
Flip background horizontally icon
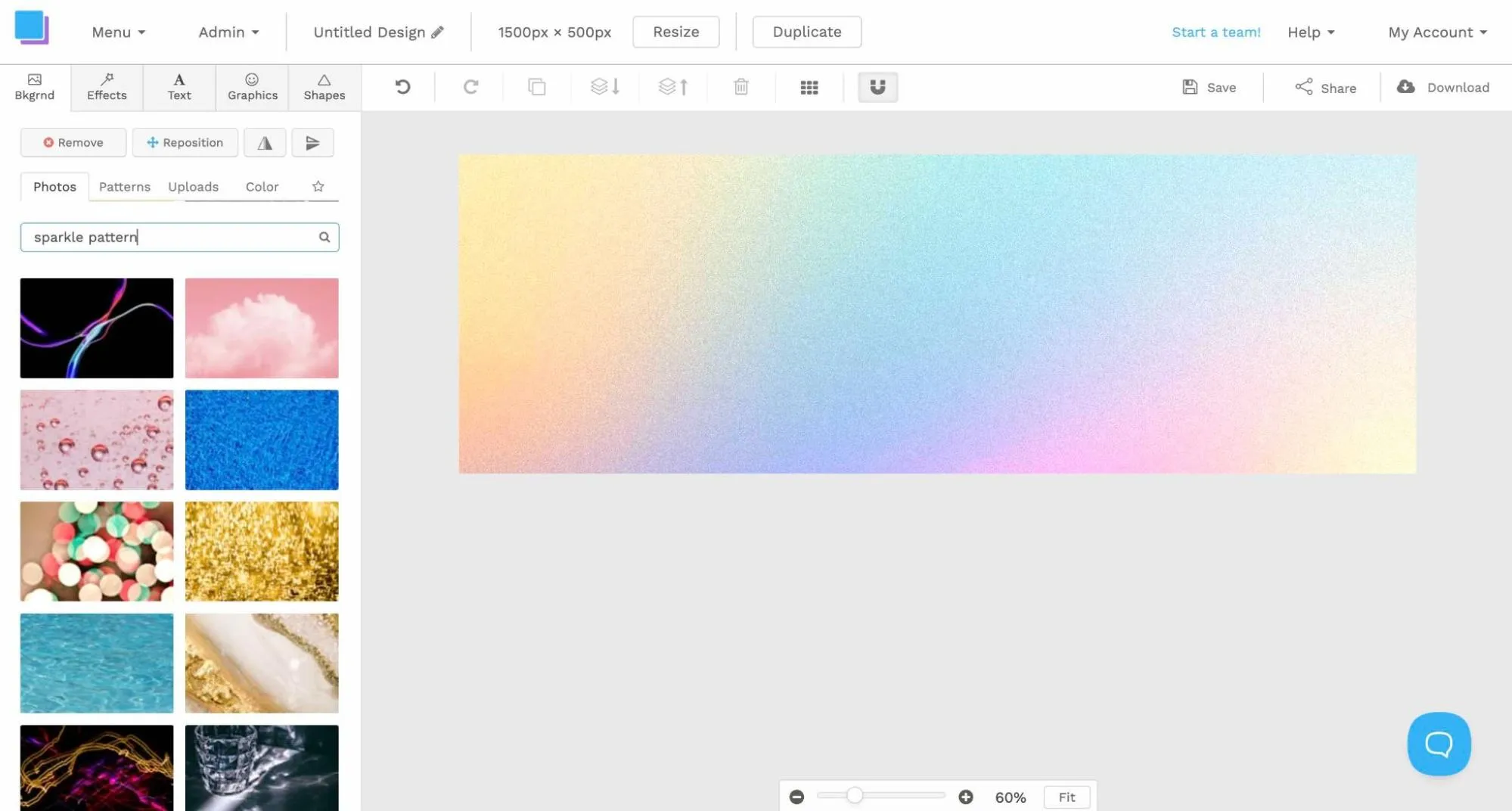(265, 143)
